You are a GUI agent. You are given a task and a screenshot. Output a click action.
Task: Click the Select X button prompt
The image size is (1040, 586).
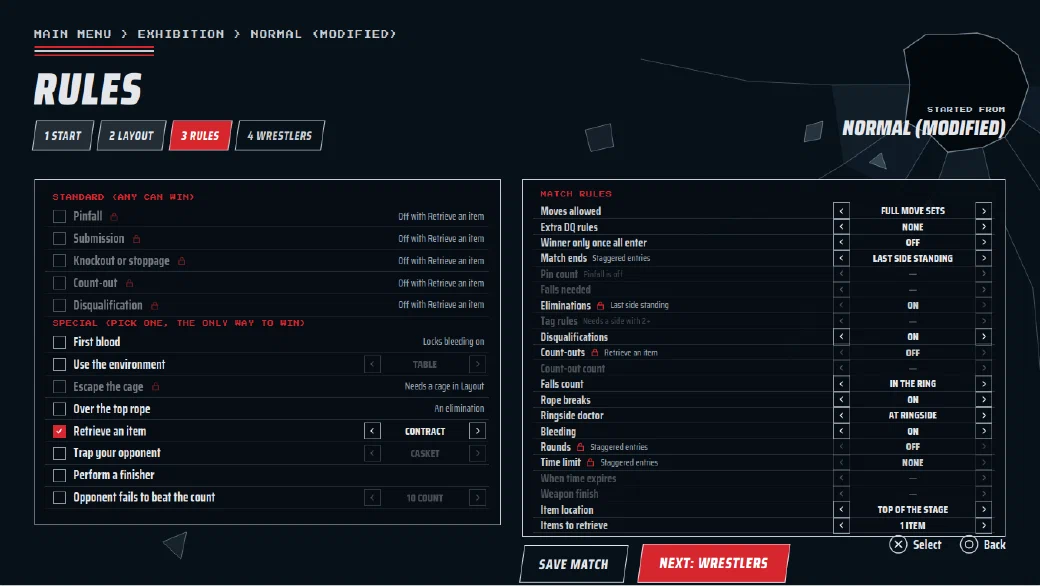[x=915, y=545]
